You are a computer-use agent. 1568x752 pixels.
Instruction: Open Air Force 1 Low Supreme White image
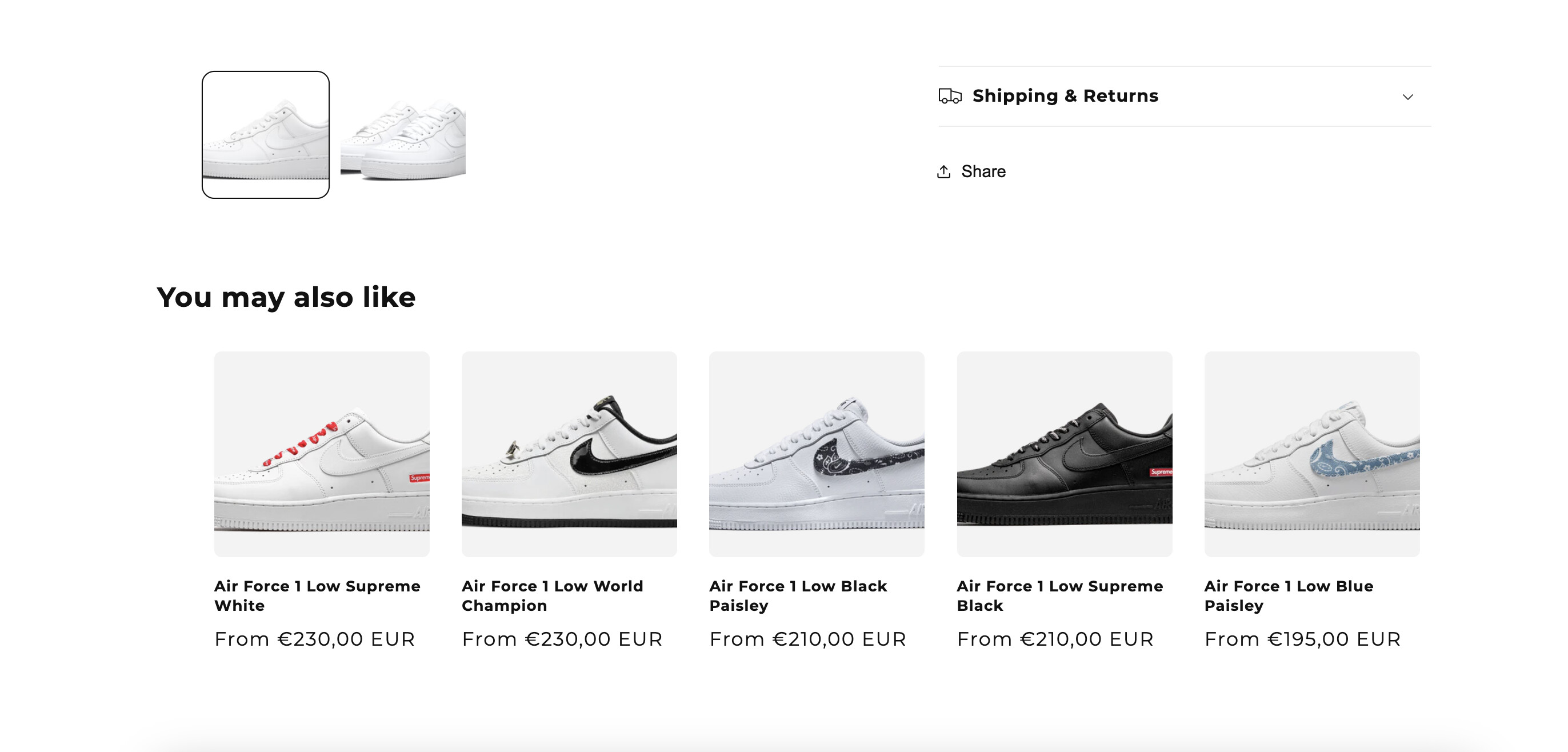point(321,454)
